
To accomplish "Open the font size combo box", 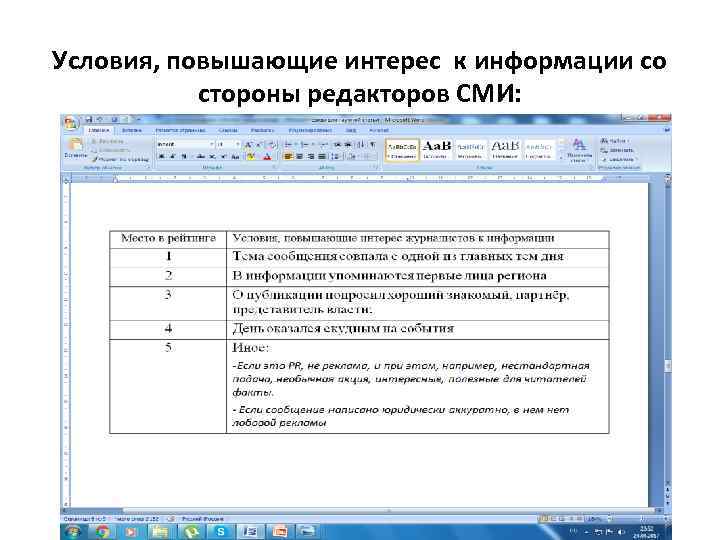I will tap(228, 144).
